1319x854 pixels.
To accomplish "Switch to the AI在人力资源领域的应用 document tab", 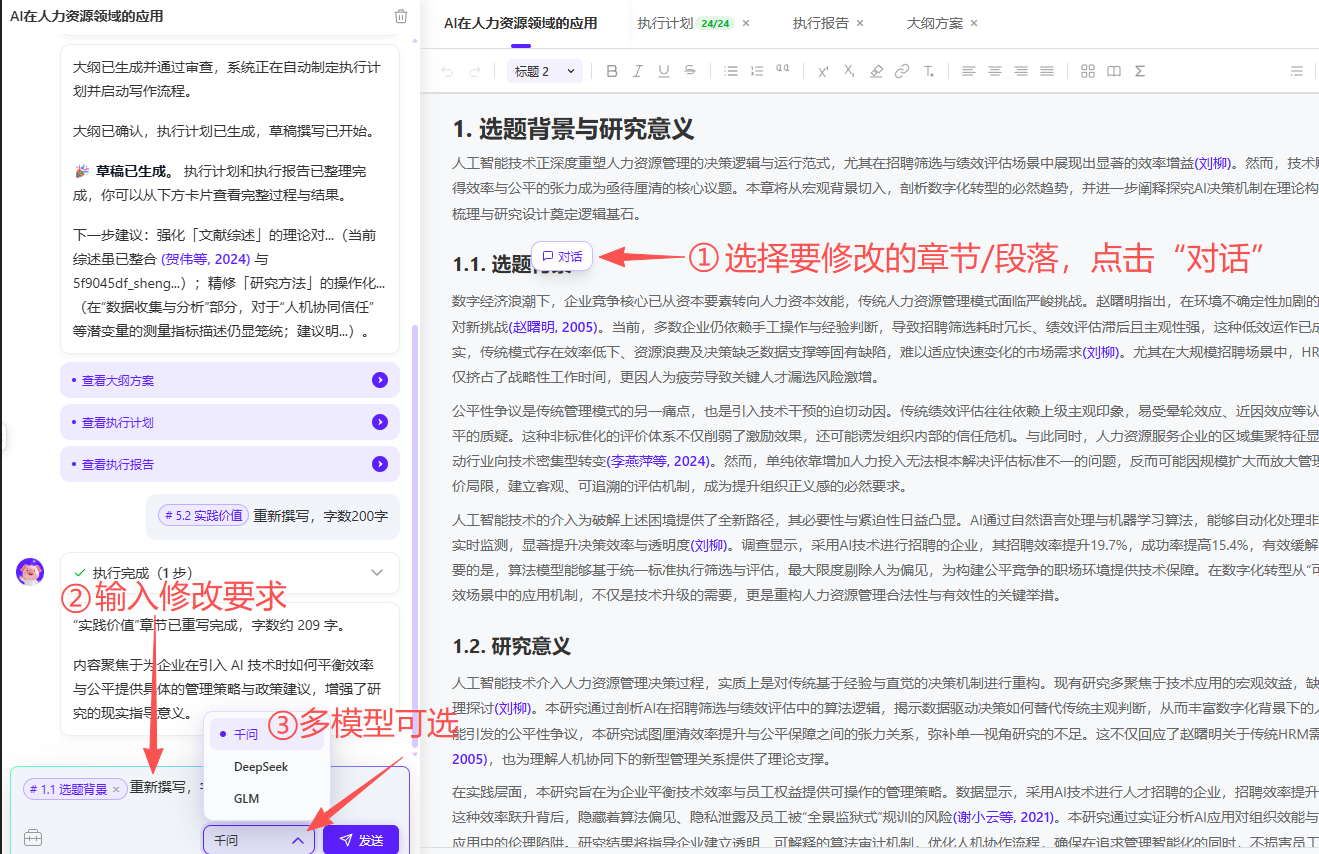I will point(520,23).
